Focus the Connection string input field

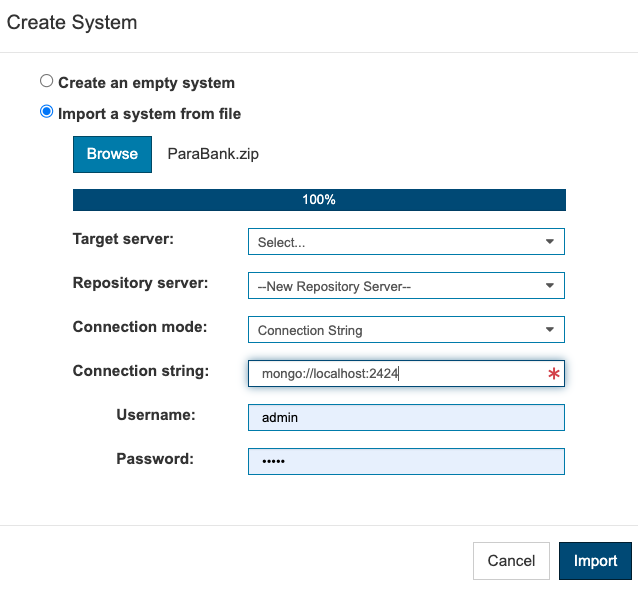click(x=406, y=373)
